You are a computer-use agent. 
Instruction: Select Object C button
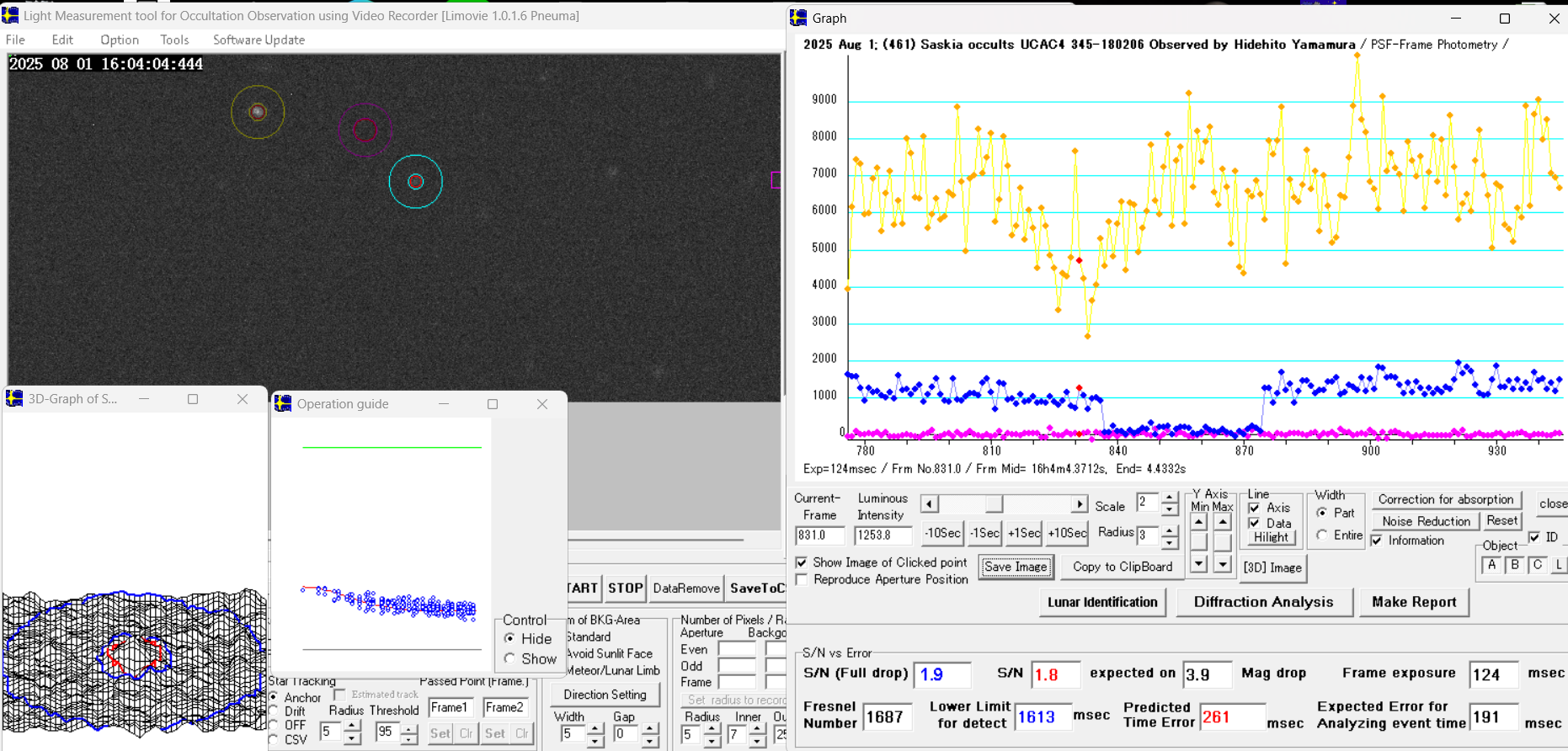[1537, 565]
